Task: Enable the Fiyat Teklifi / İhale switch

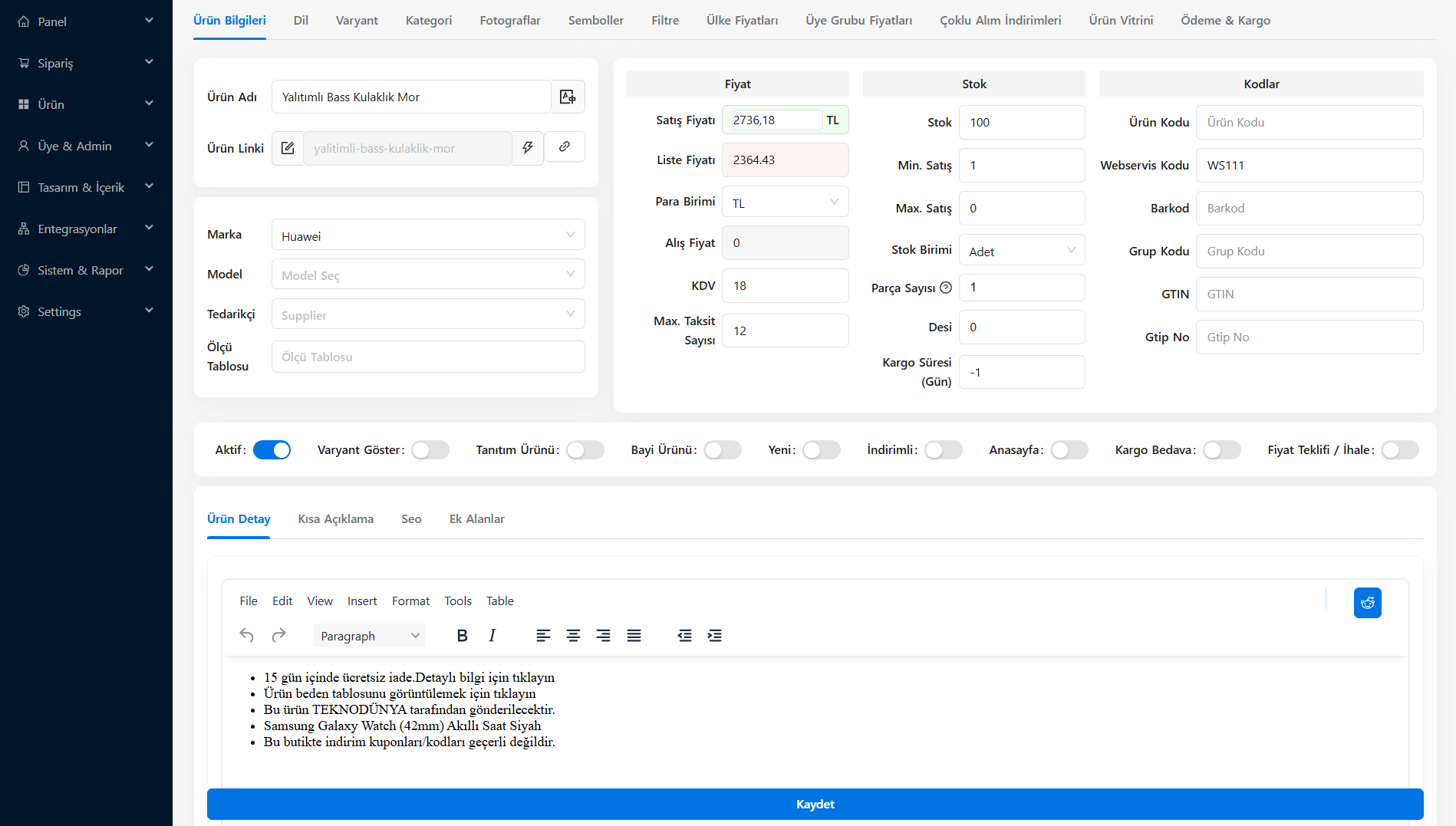Action: (x=1400, y=450)
